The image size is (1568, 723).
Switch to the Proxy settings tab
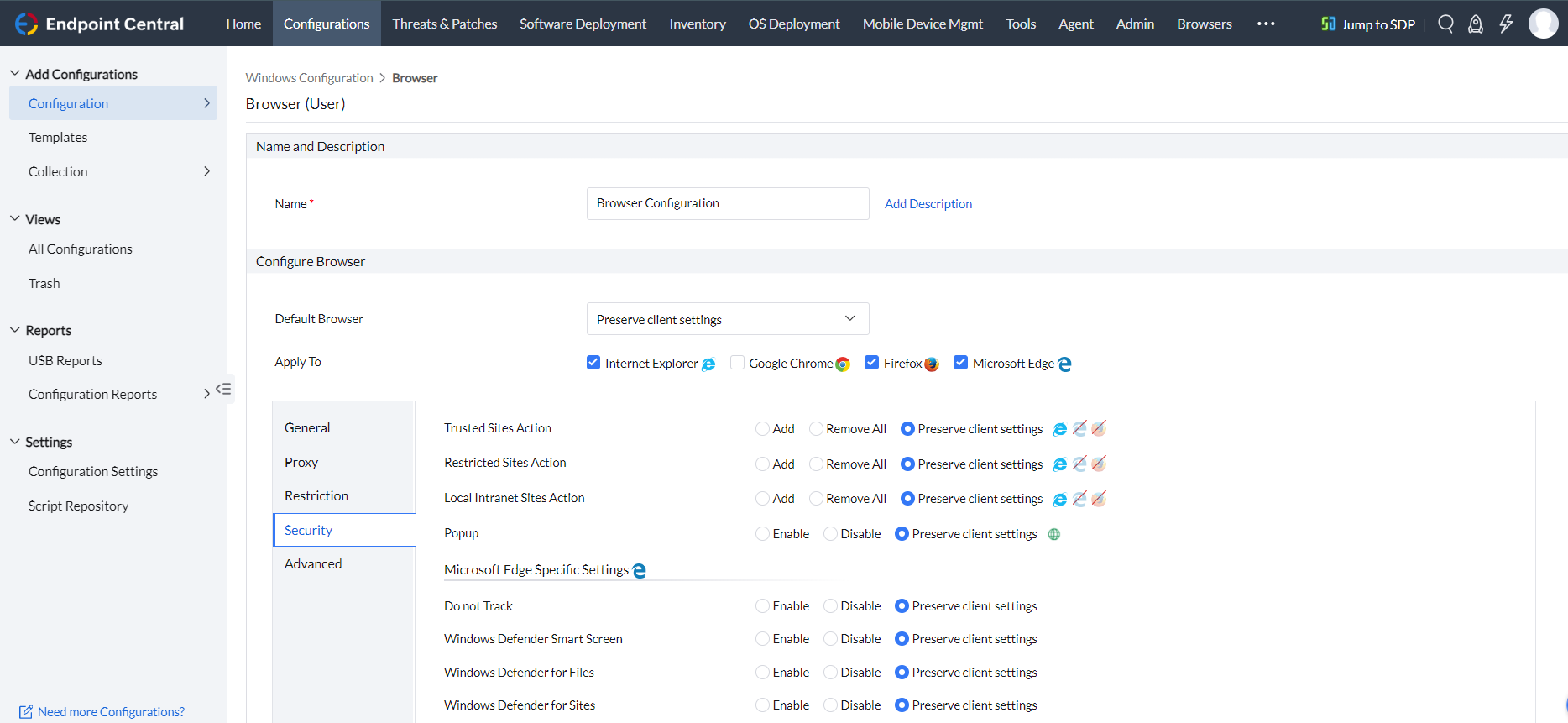click(301, 462)
